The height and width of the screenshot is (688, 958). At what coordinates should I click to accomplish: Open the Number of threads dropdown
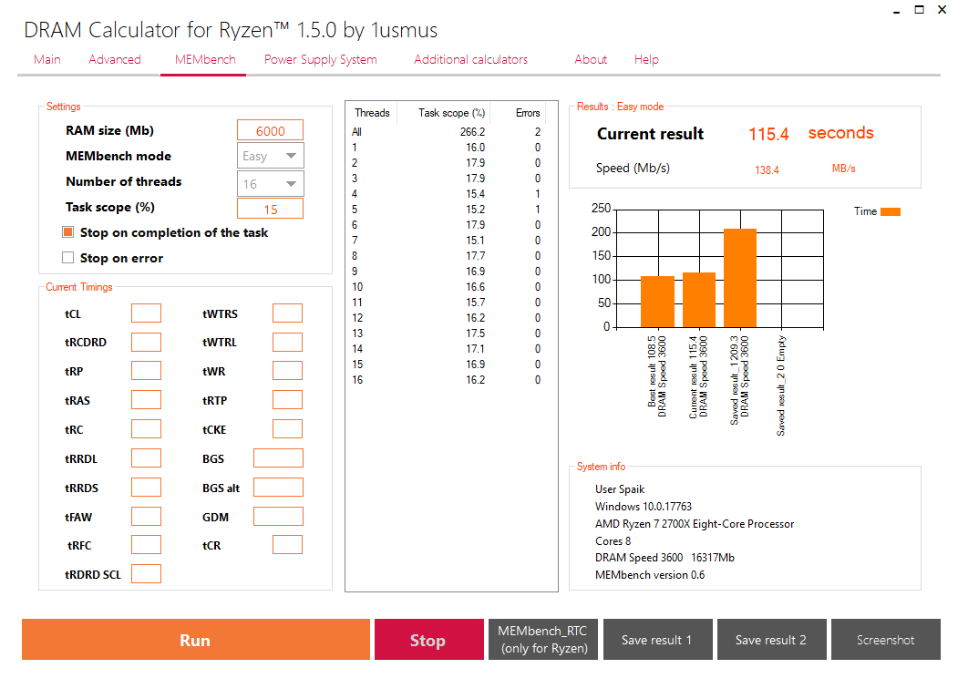click(270, 184)
